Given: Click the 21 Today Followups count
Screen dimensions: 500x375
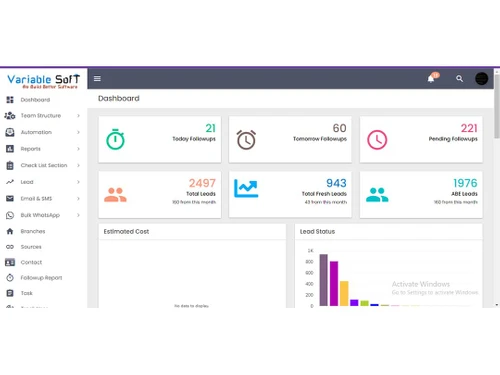Looking at the screenshot, I should (x=211, y=128).
